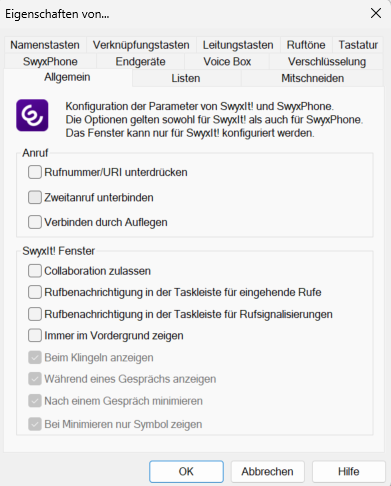Open help via the Hilfe button
The image size is (391, 486).
(x=349, y=472)
